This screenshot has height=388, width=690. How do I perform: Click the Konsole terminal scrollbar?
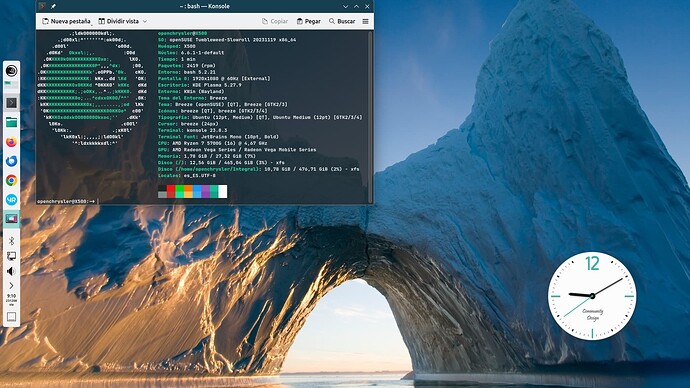[x=371, y=117]
